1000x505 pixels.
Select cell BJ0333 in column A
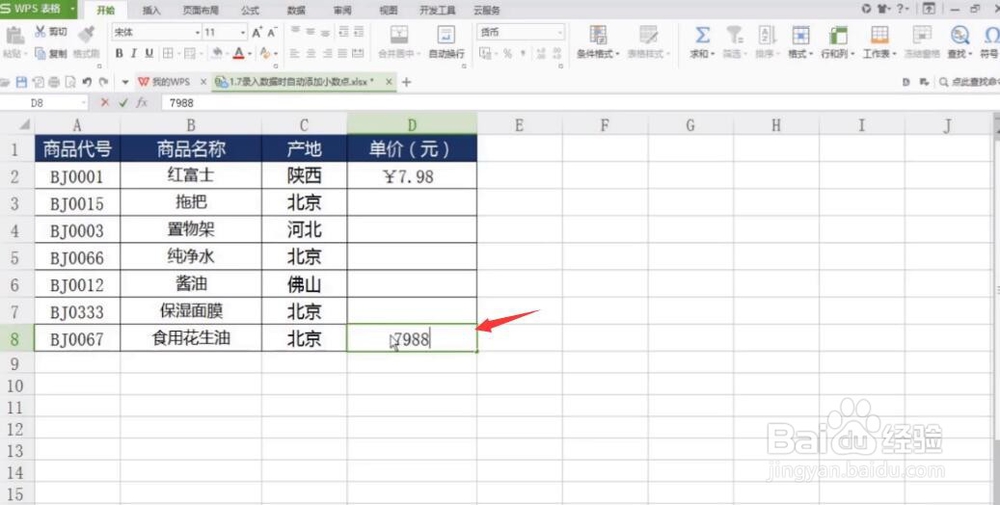tap(77, 311)
